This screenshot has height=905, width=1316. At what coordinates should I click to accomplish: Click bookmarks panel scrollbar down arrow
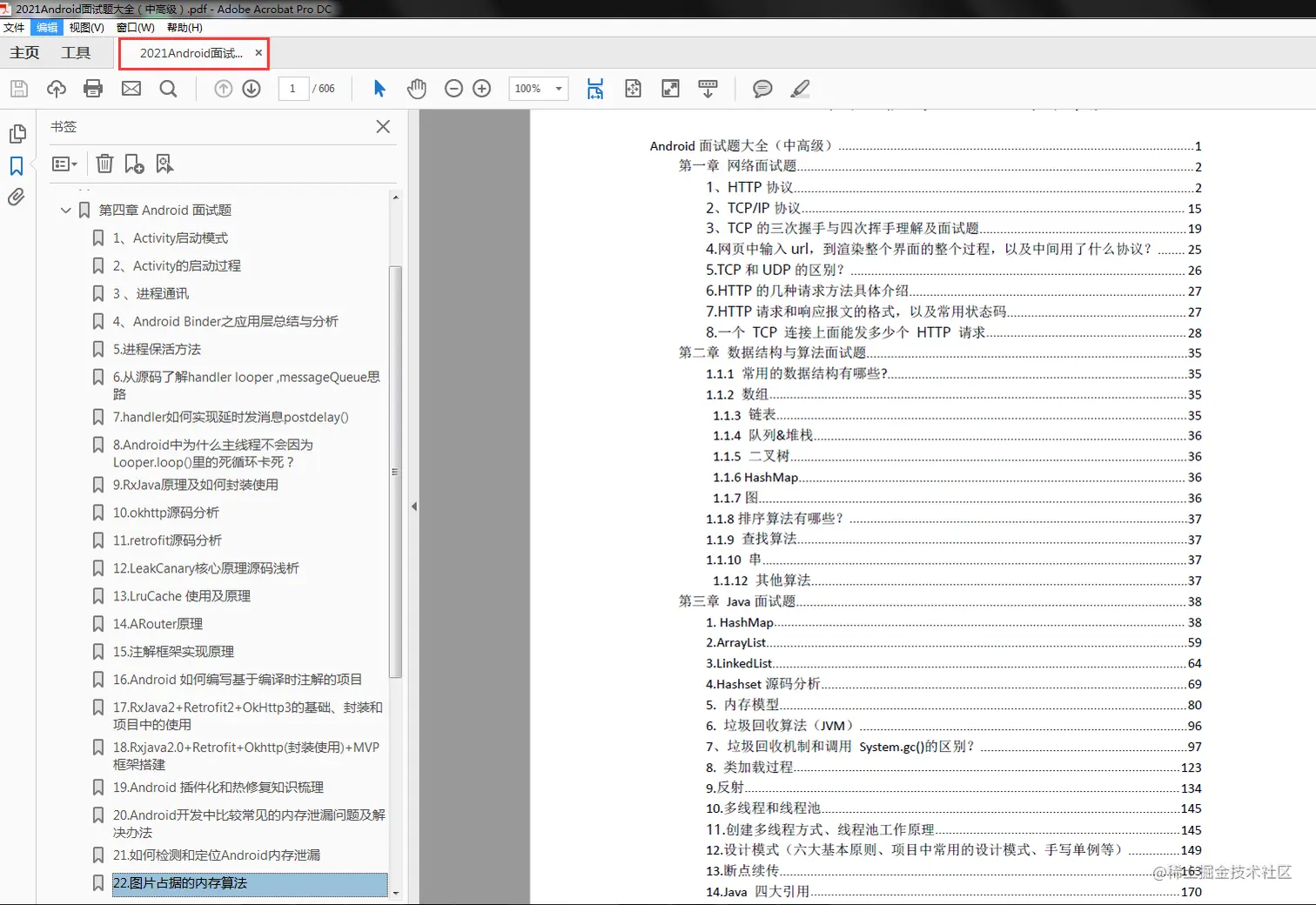(396, 894)
